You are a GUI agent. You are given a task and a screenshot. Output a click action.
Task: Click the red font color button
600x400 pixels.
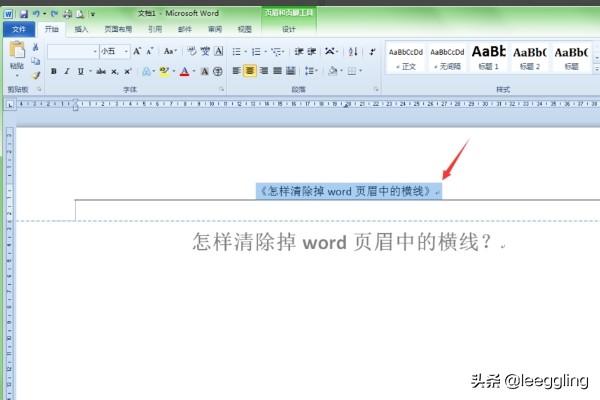(x=184, y=71)
